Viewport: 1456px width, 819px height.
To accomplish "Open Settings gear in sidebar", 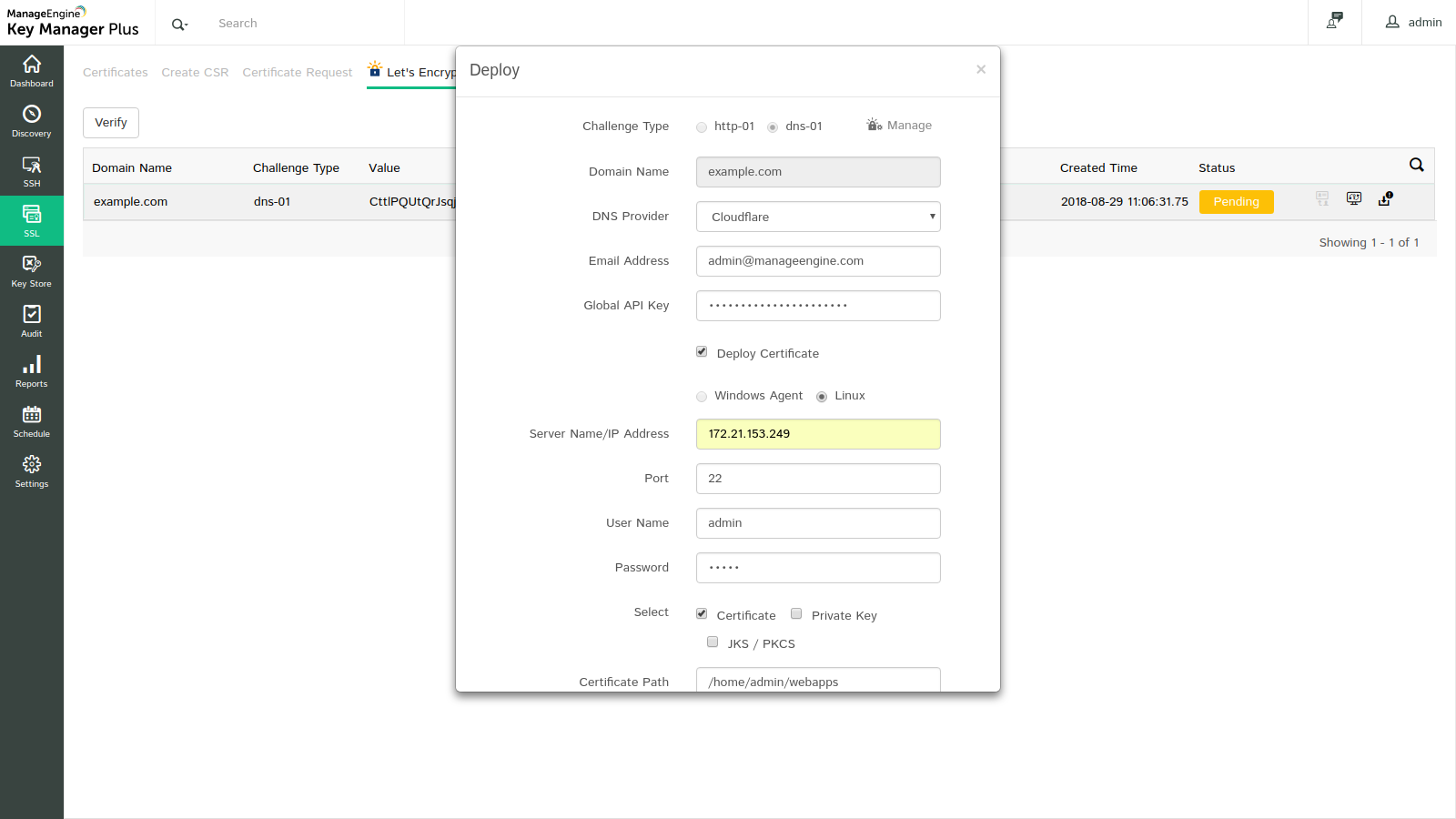I will pyautogui.click(x=32, y=471).
